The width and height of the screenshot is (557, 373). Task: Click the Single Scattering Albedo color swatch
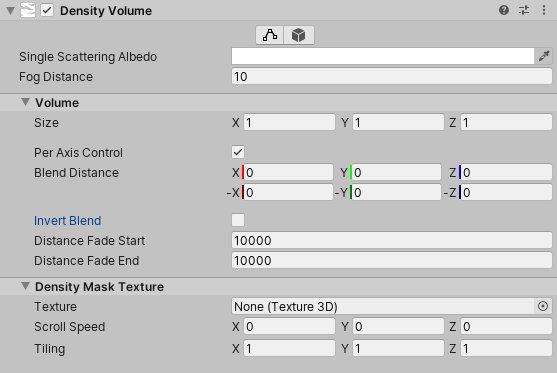tap(383, 56)
